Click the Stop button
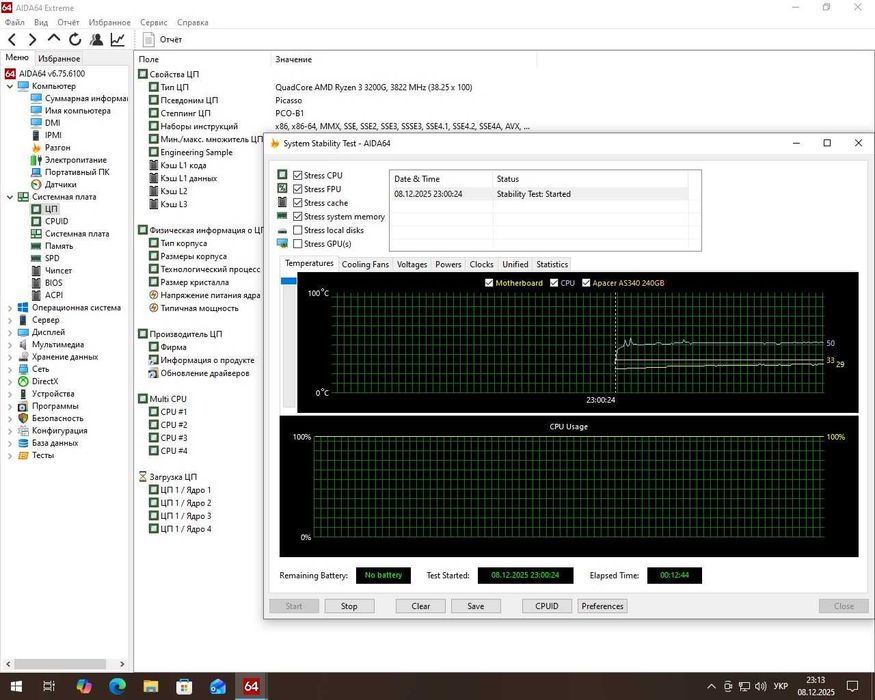This screenshot has height=700, width=875. click(x=349, y=606)
